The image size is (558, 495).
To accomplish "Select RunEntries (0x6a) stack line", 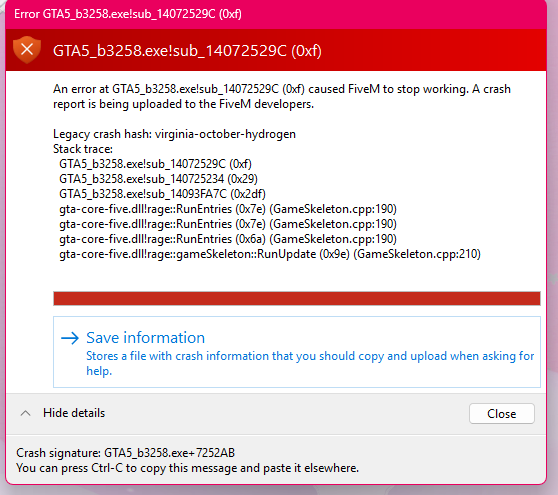I will (x=228, y=239).
